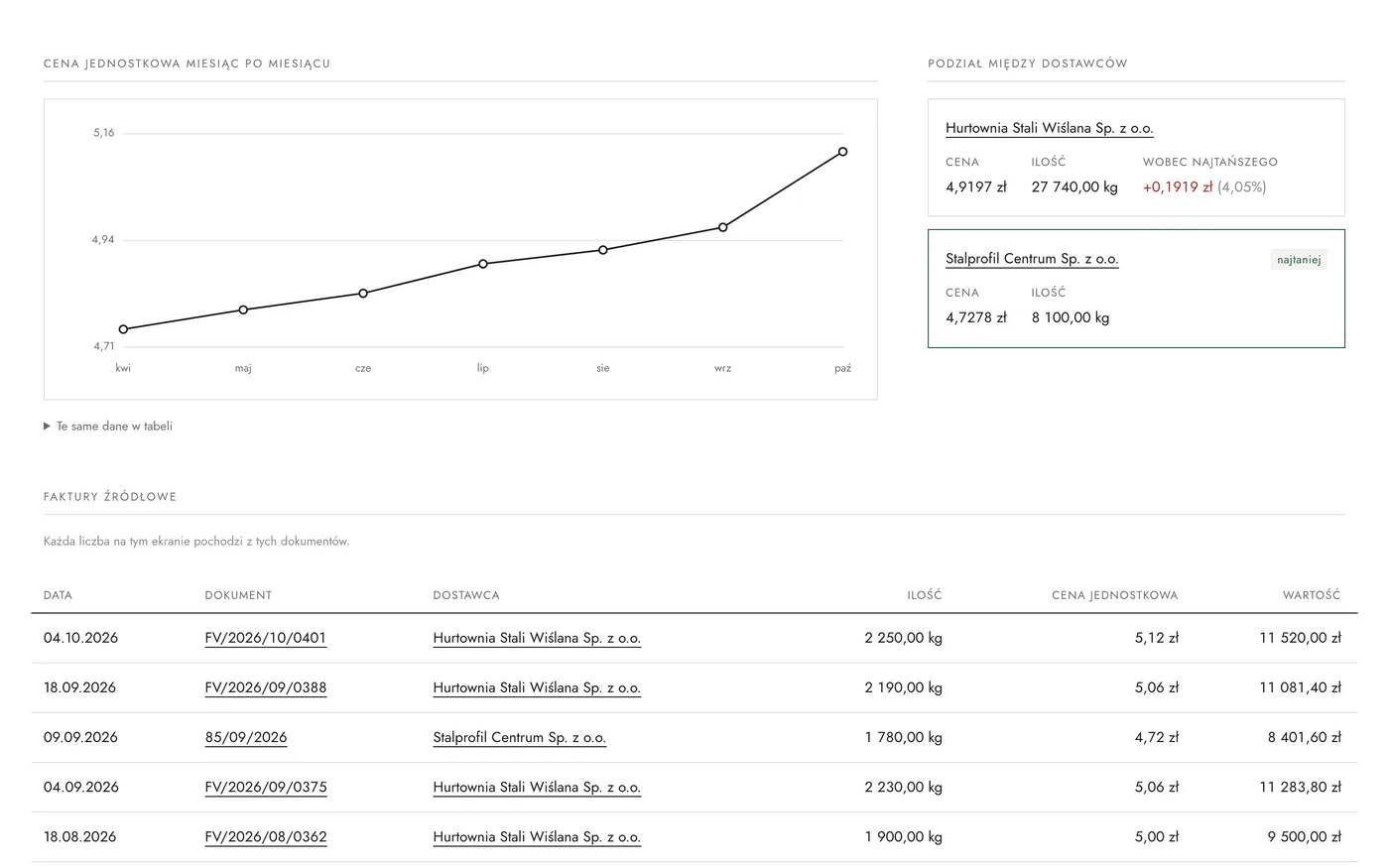
Task: Open invoice 85/09/2026
Action: 246,737
